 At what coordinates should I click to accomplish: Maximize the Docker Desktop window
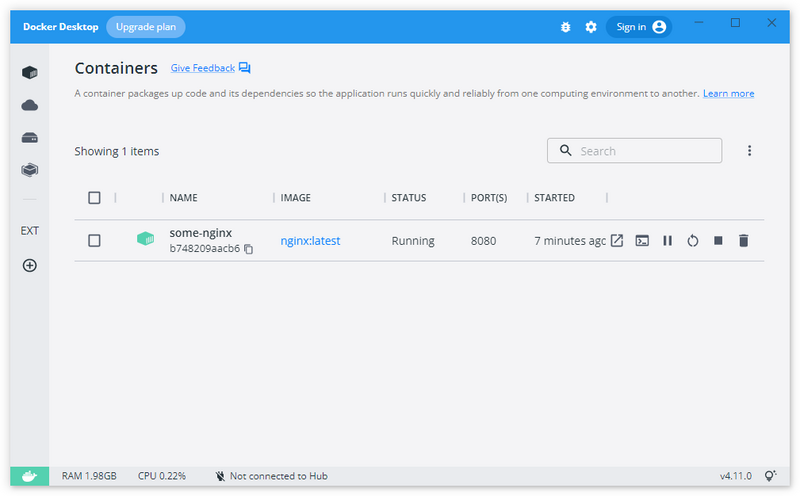click(x=735, y=22)
